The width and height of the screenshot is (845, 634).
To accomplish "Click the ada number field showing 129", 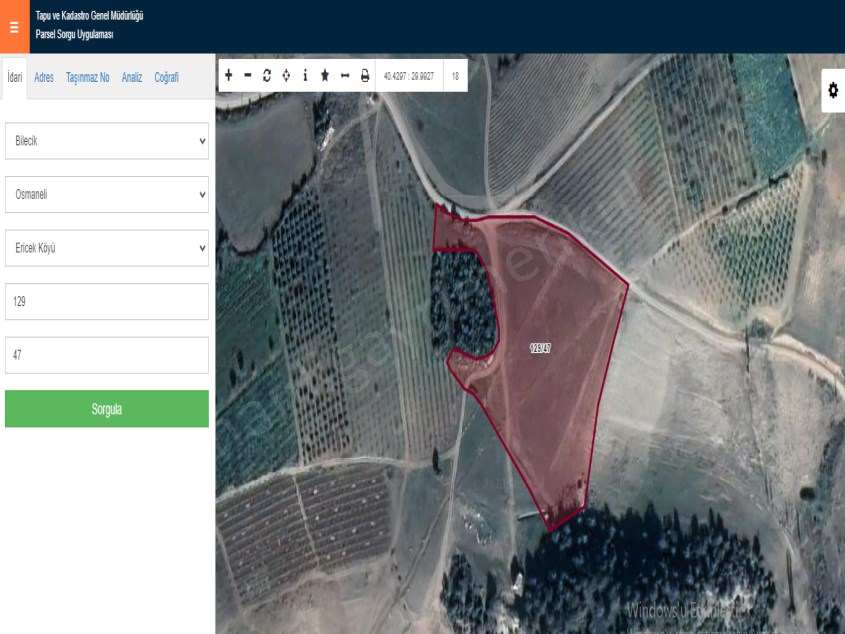I will click(105, 299).
